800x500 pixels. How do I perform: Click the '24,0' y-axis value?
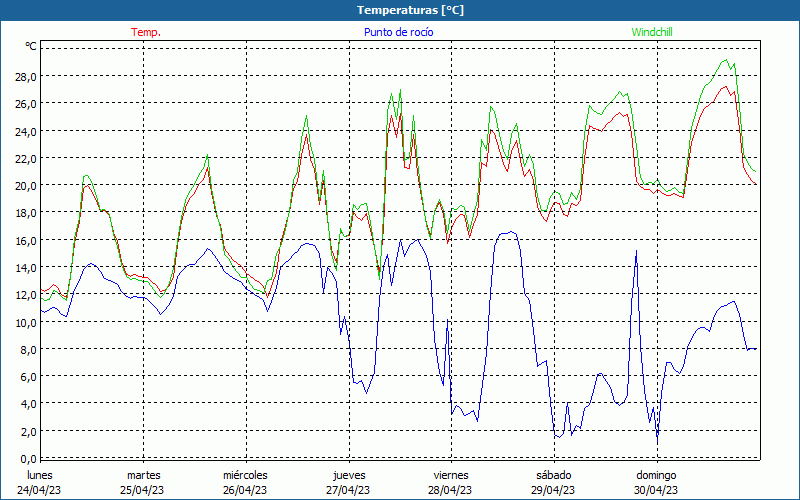tap(26, 131)
